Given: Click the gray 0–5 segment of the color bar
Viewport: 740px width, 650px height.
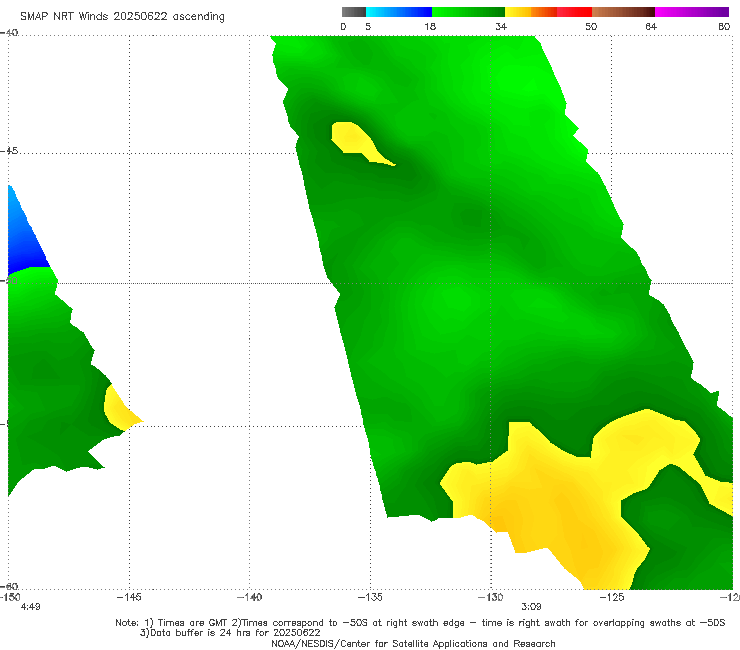Looking at the screenshot, I should 354,12.
